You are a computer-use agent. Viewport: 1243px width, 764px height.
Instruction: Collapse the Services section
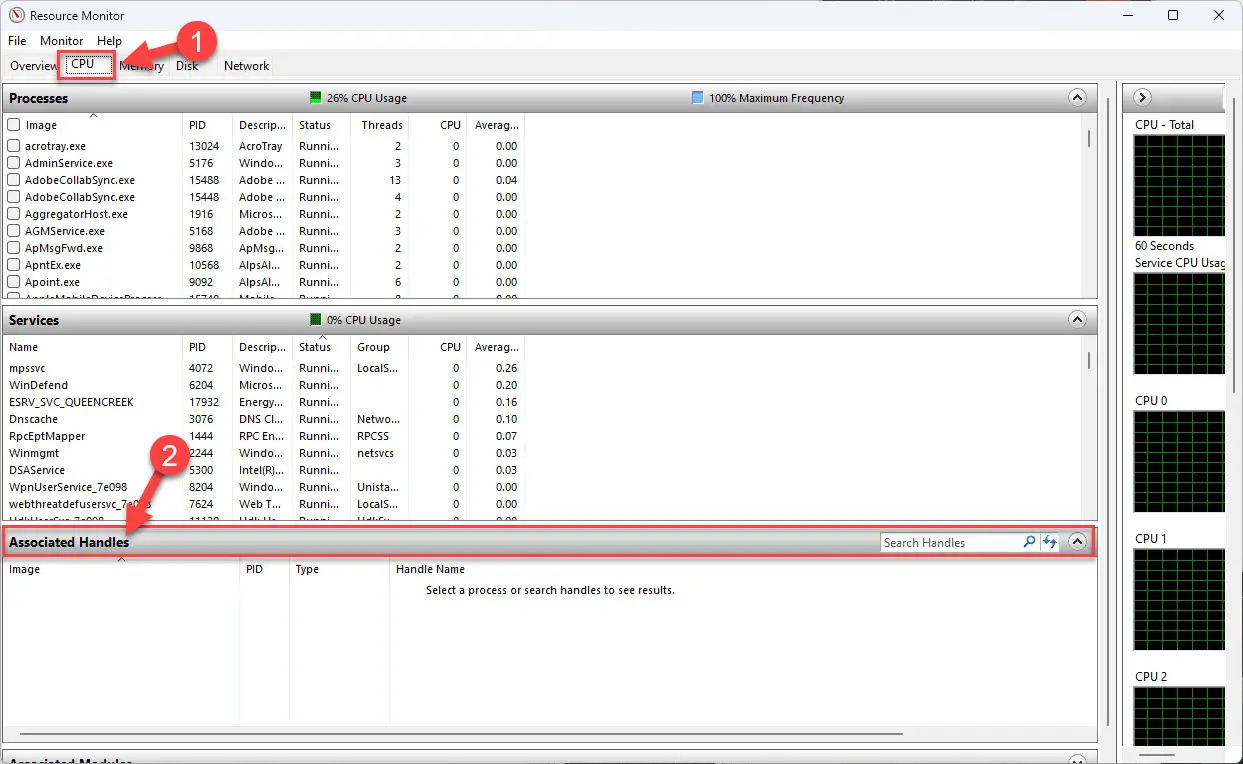point(1078,320)
